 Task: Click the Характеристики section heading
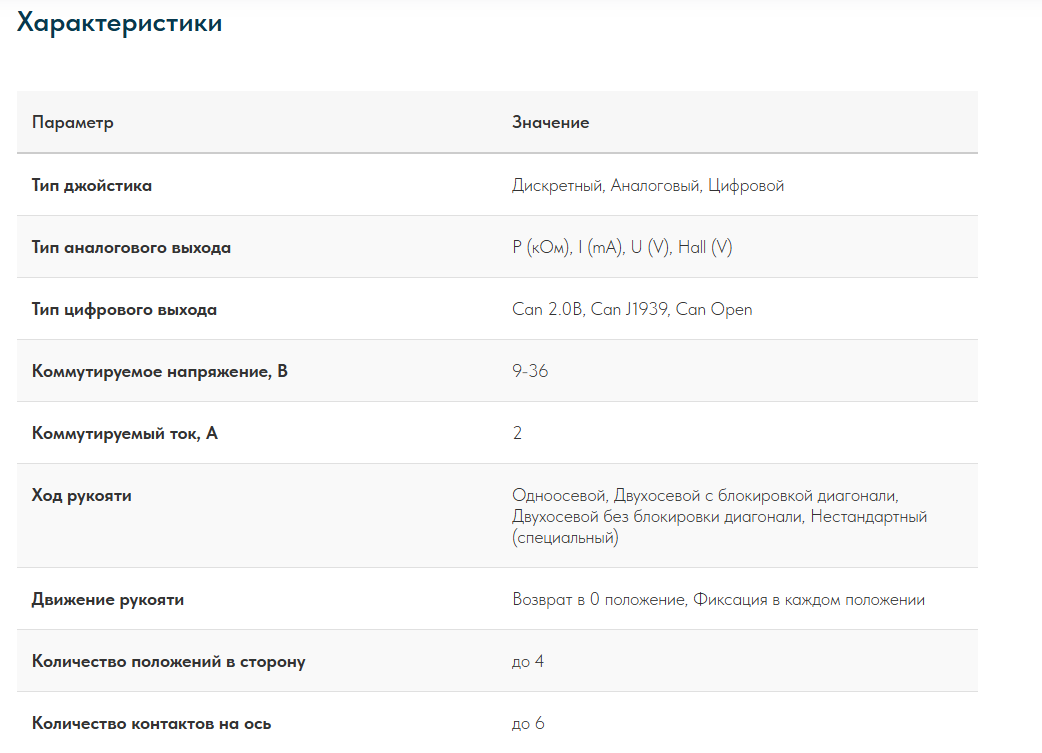(119, 23)
